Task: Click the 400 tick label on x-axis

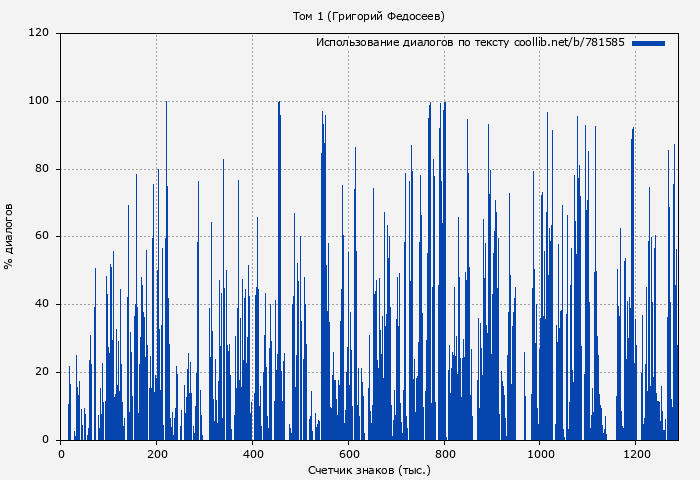Action: (252, 453)
